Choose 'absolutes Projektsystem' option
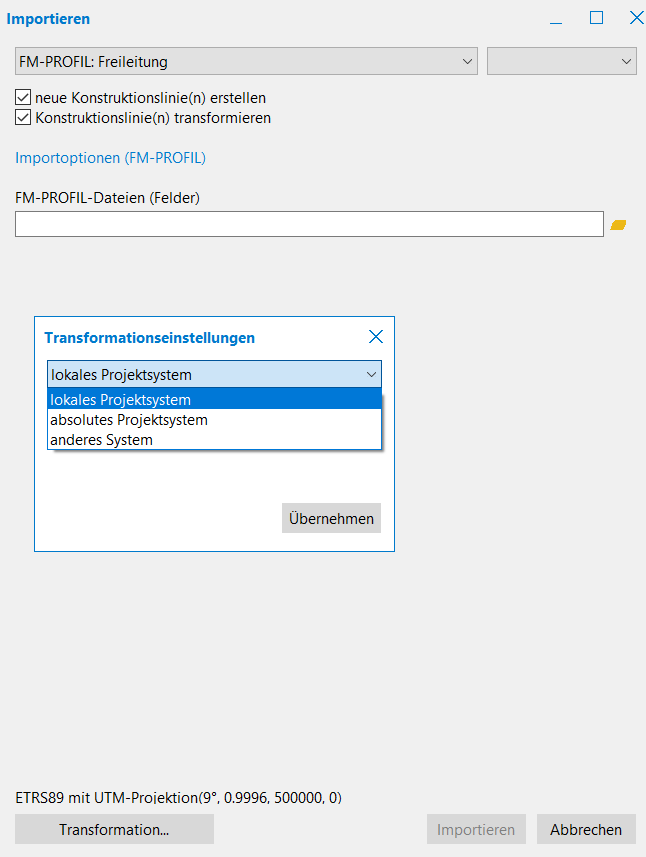This screenshot has width=646, height=857. click(x=214, y=420)
